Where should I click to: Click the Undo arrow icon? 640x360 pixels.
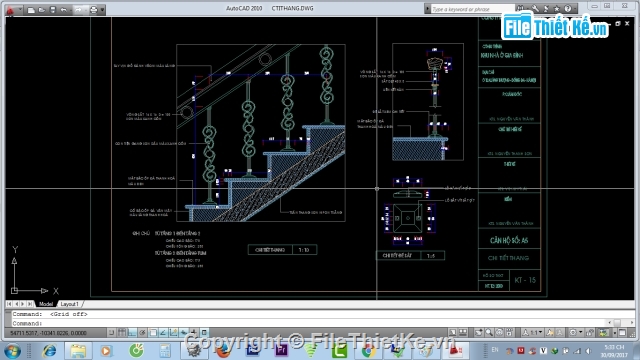pyautogui.click(x=64, y=10)
